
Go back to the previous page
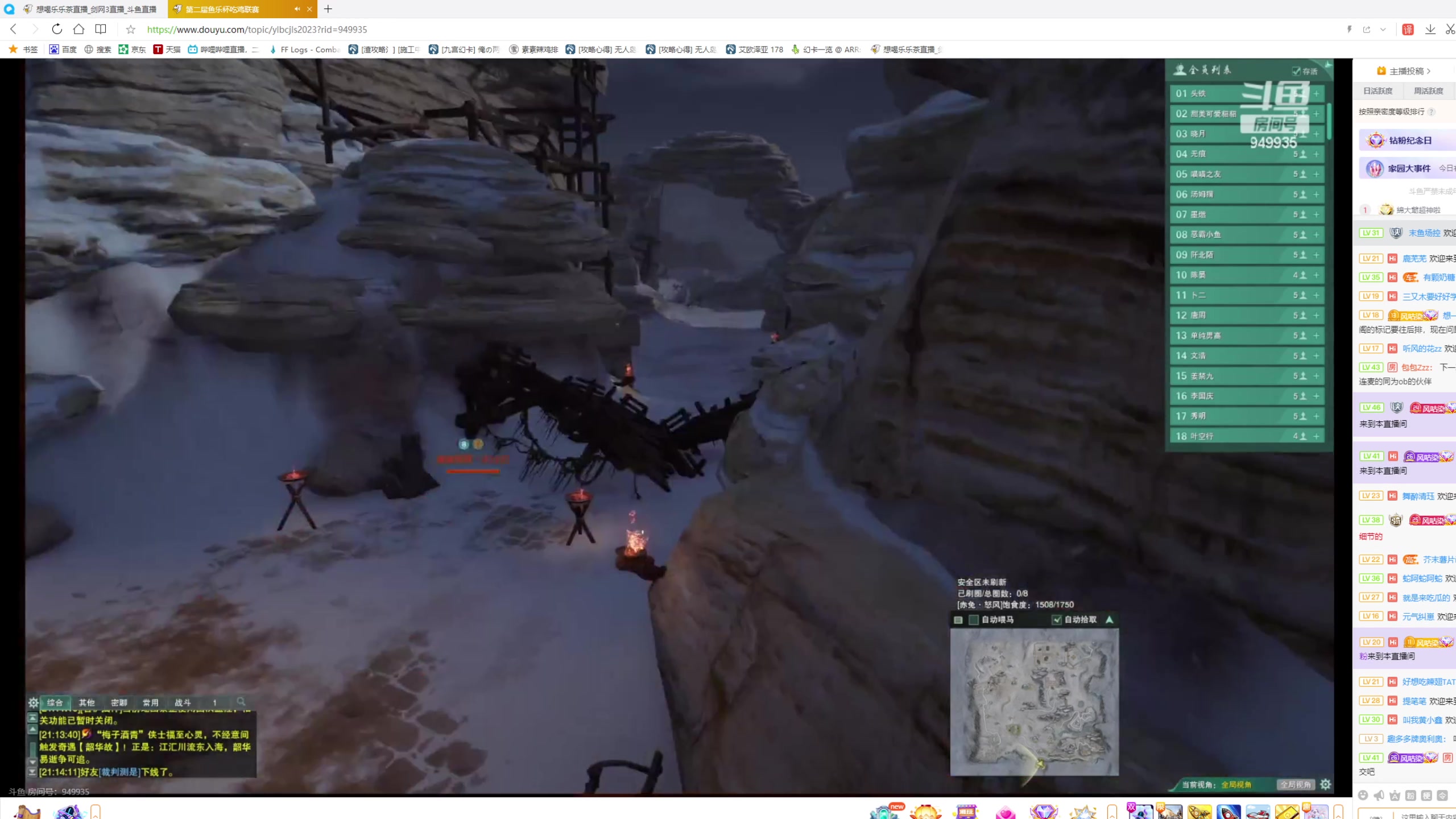point(14,29)
